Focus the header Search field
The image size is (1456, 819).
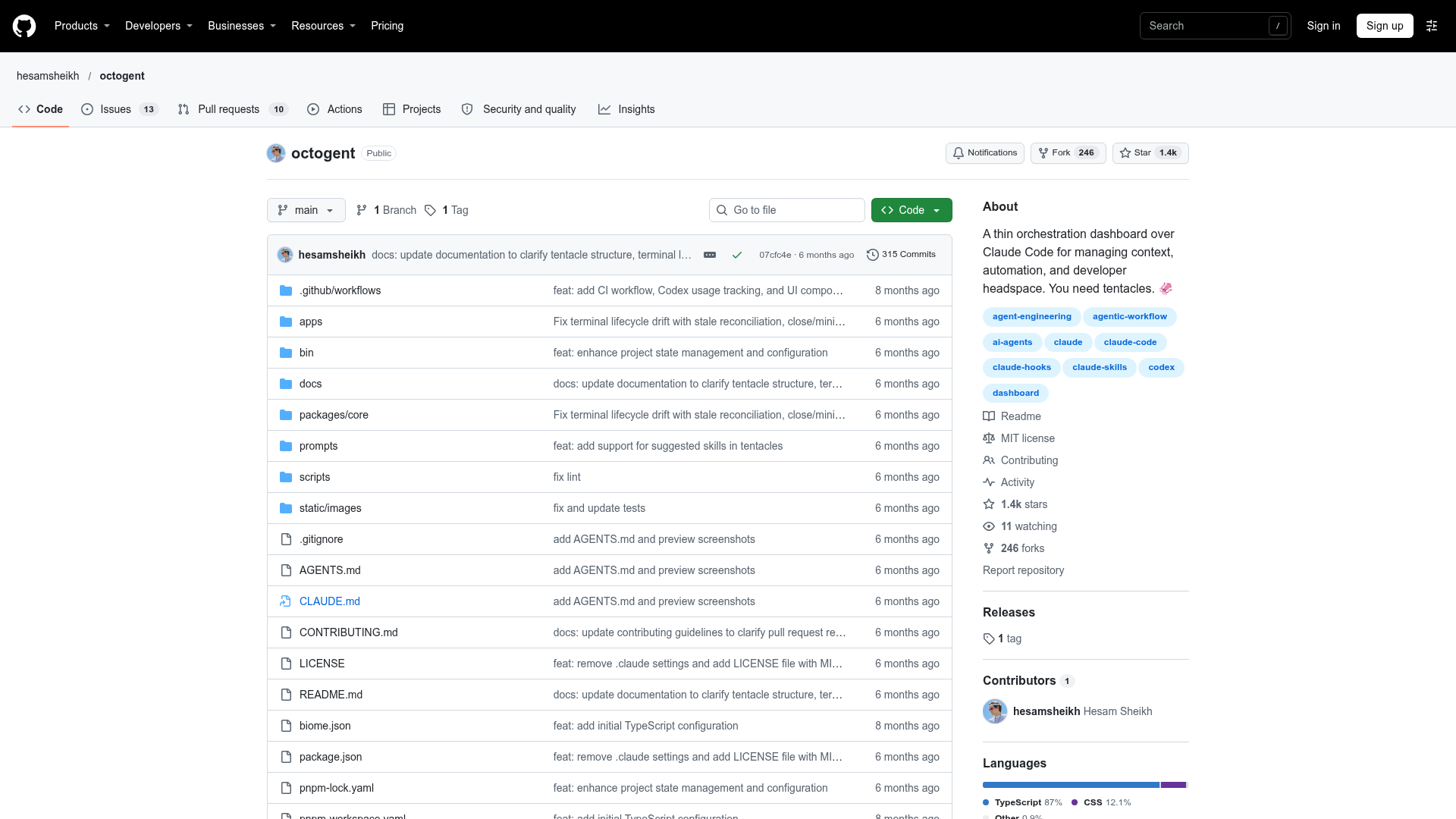click(1215, 26)
